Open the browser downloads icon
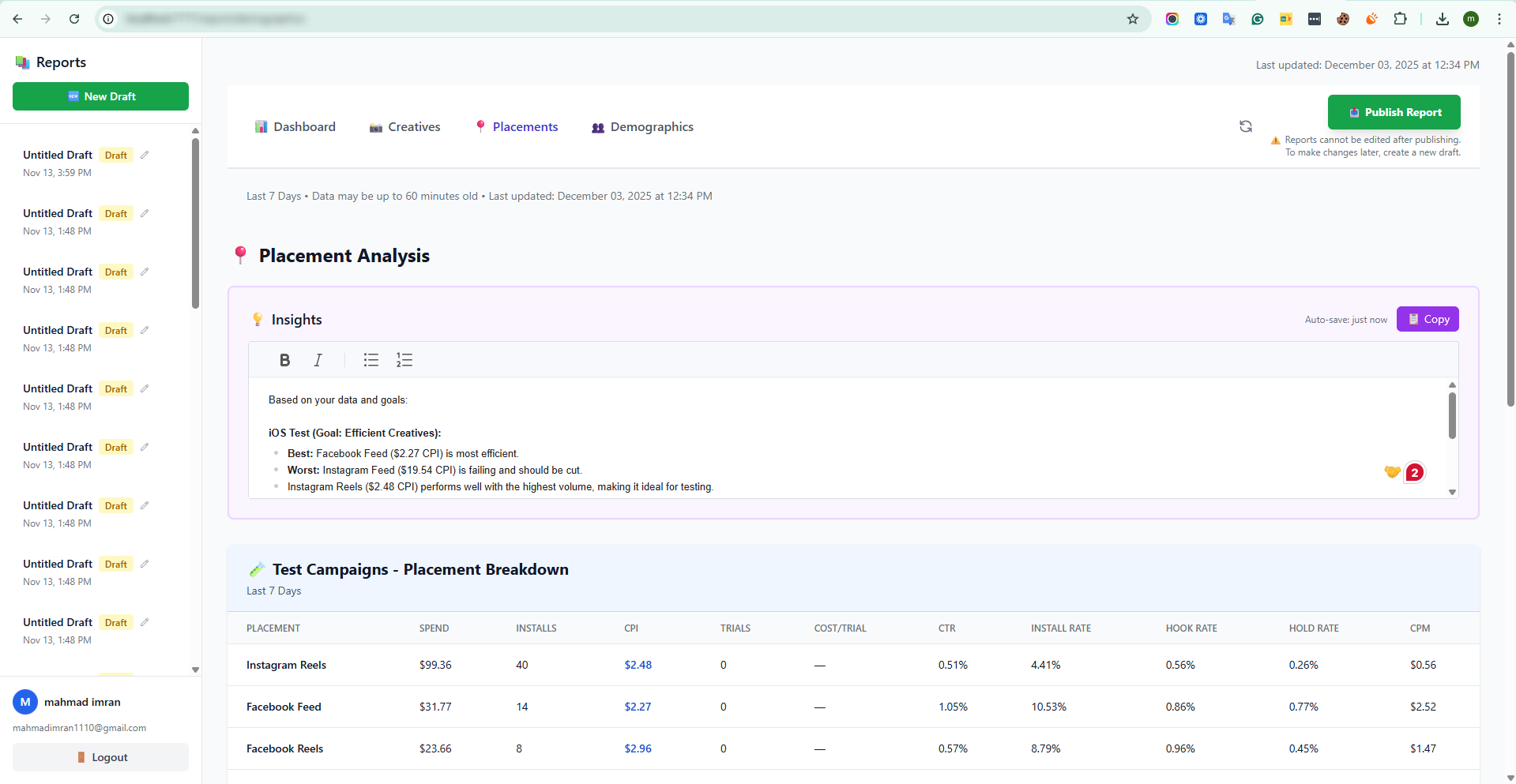This screenshot has height=784, width=1516. (x=1442, y=19)
